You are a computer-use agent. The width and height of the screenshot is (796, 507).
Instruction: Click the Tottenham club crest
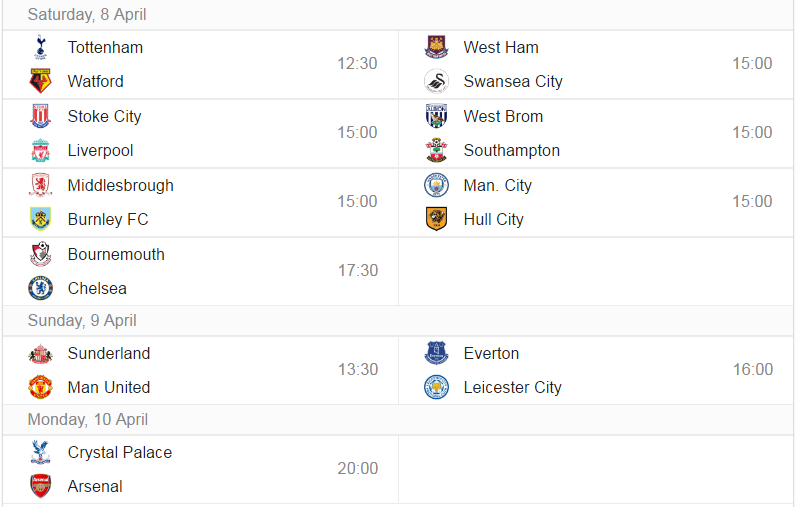[x=41, y=47]
